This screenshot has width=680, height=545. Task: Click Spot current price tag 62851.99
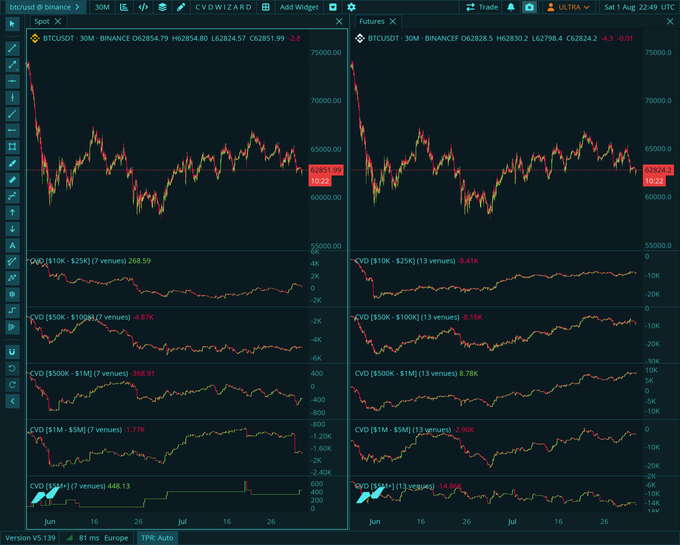[x=326, y=170]
